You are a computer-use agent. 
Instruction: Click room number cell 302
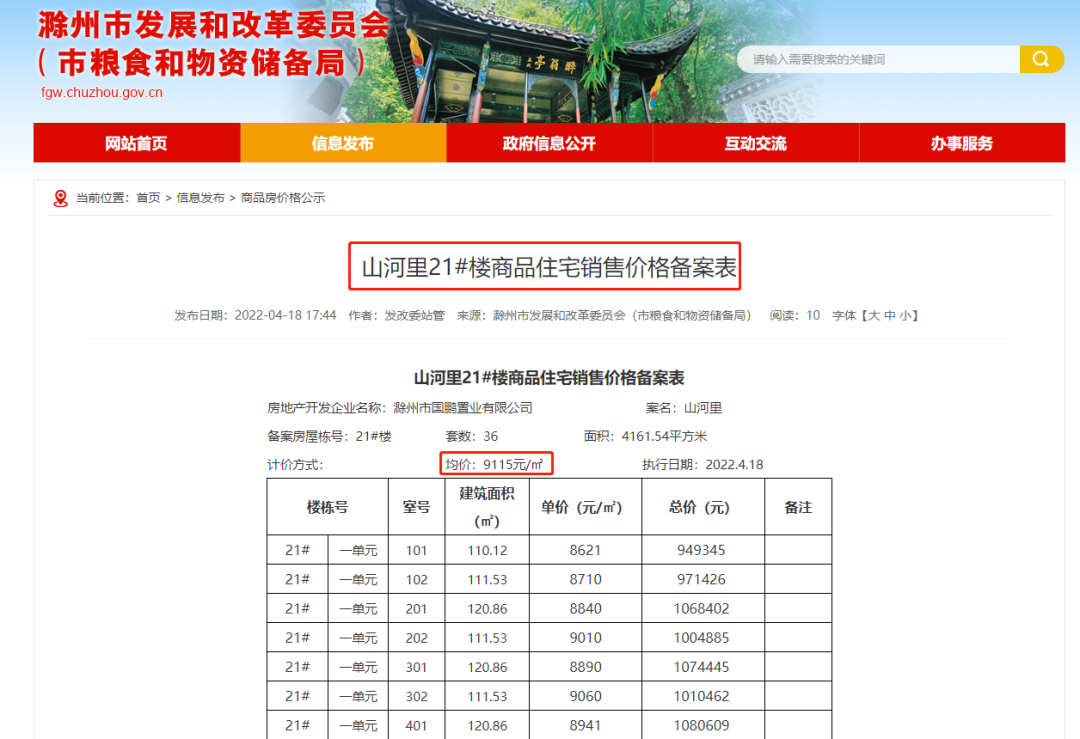pos(417,696)
